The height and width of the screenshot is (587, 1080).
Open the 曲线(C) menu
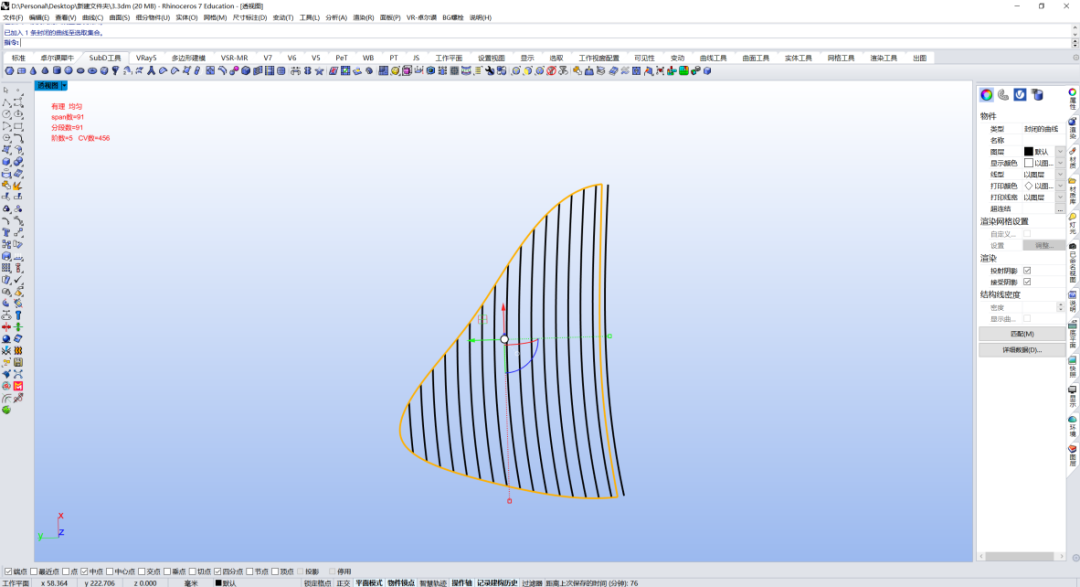(92, 18)
